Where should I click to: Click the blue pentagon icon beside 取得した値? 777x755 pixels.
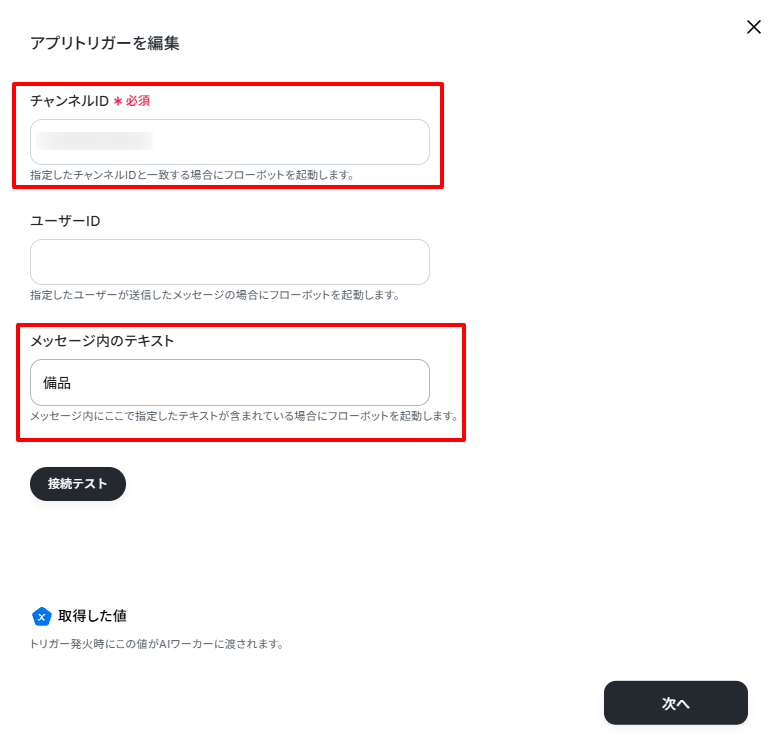42,616
